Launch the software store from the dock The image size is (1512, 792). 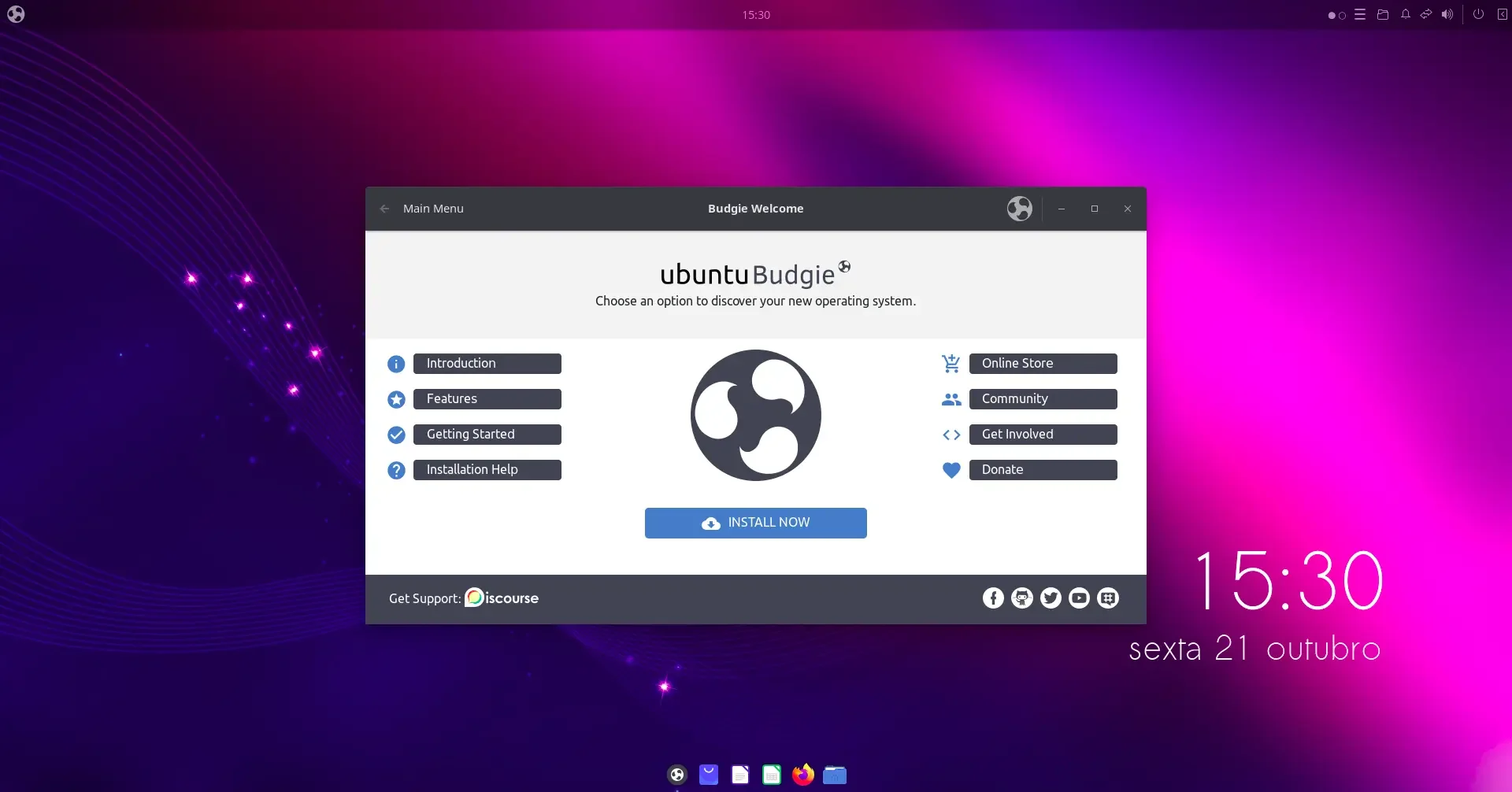pos(709,775)
